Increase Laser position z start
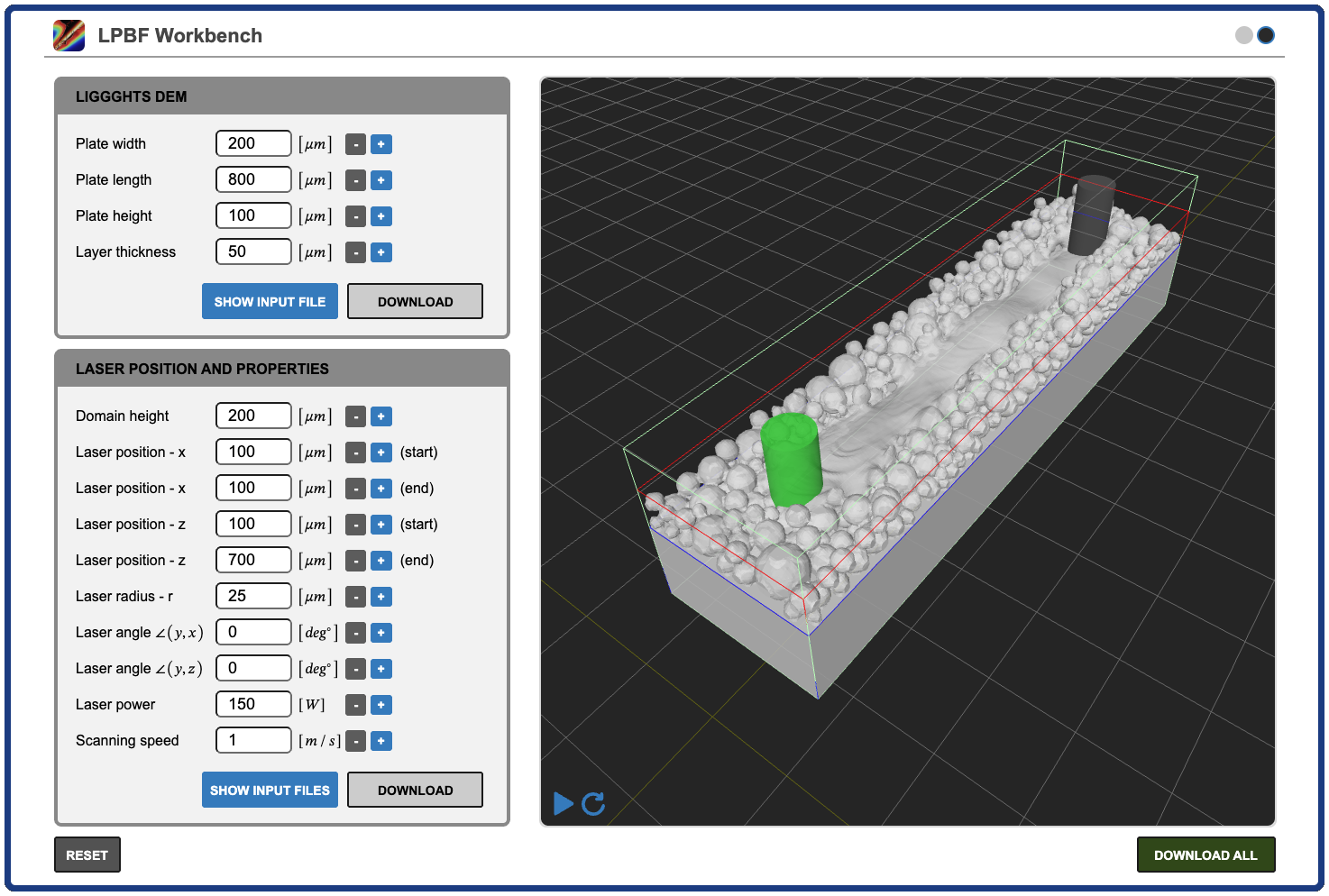Screen dimensions: 1329x896 point(381,525)
